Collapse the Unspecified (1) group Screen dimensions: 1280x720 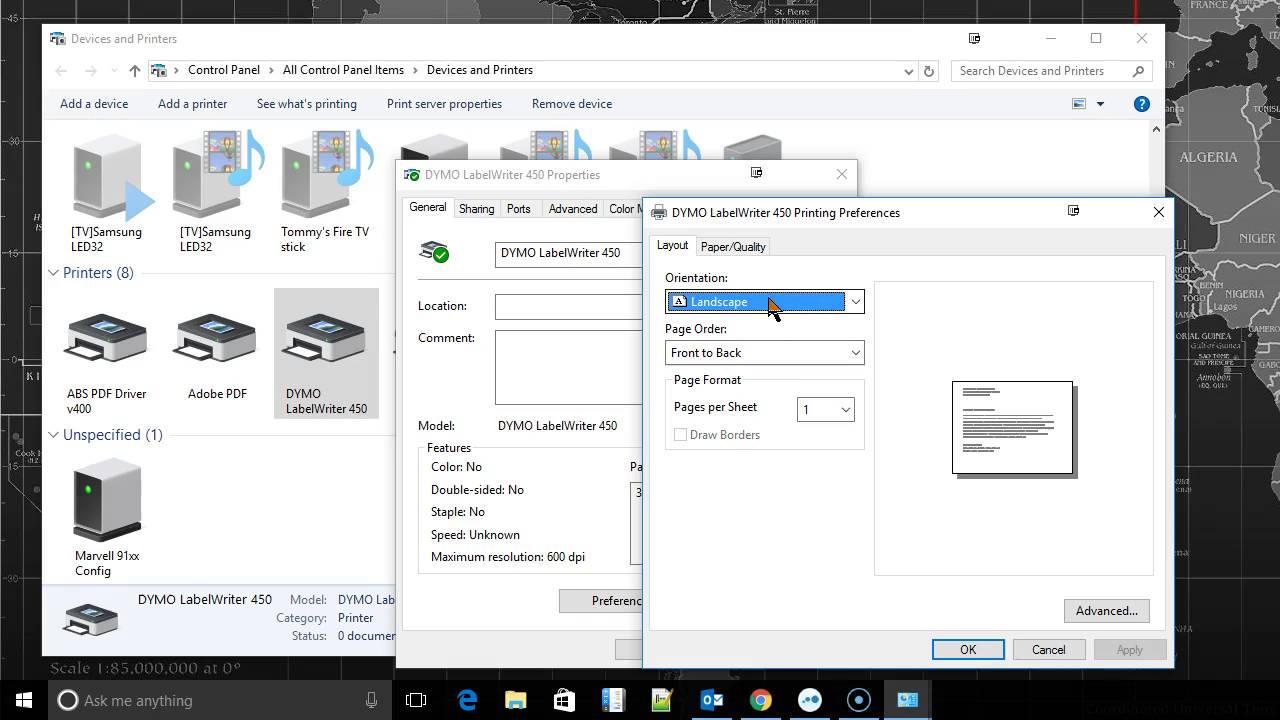pos(54,435)
